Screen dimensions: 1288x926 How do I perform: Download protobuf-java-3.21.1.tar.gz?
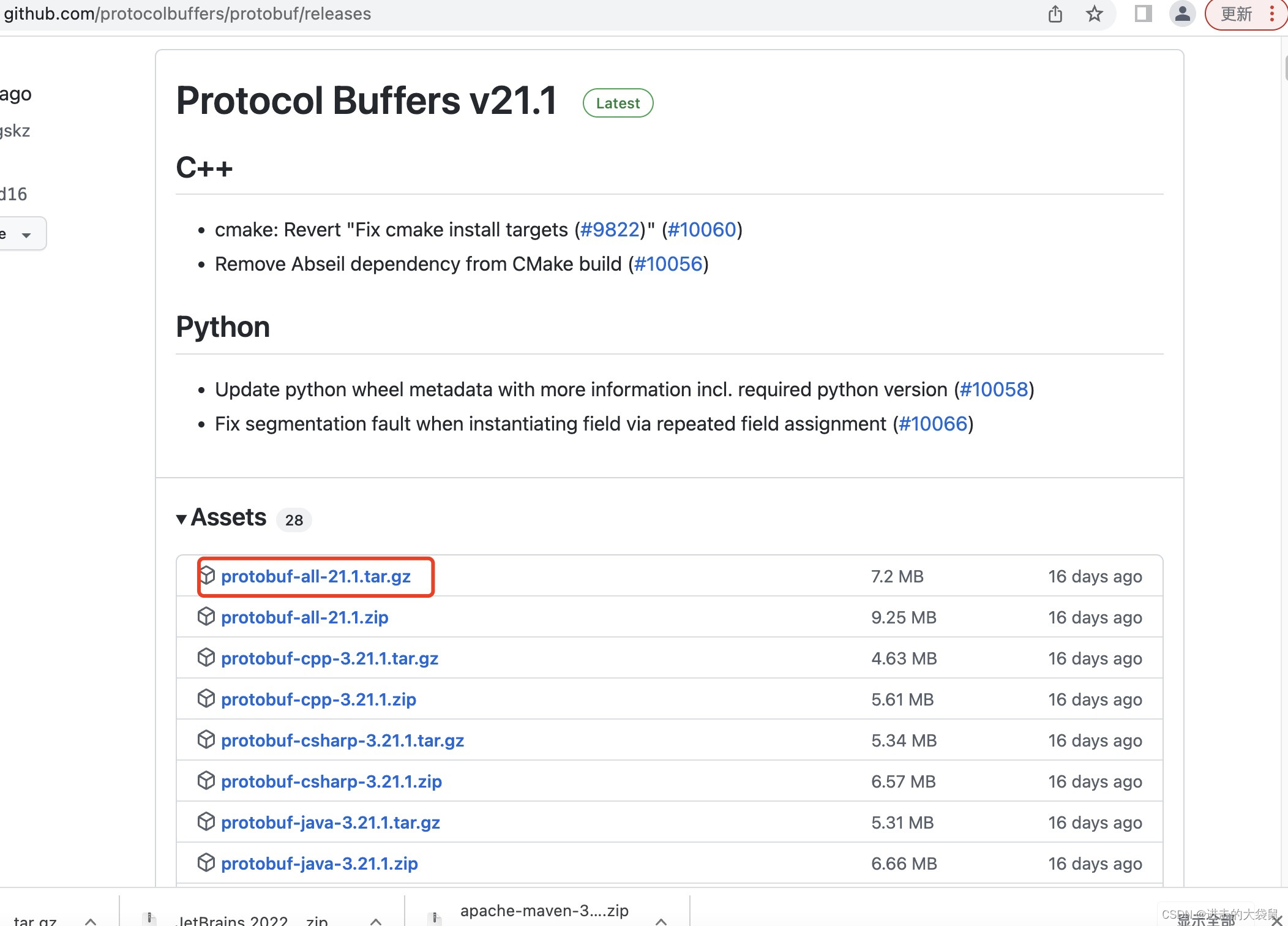tap(331, 822)
